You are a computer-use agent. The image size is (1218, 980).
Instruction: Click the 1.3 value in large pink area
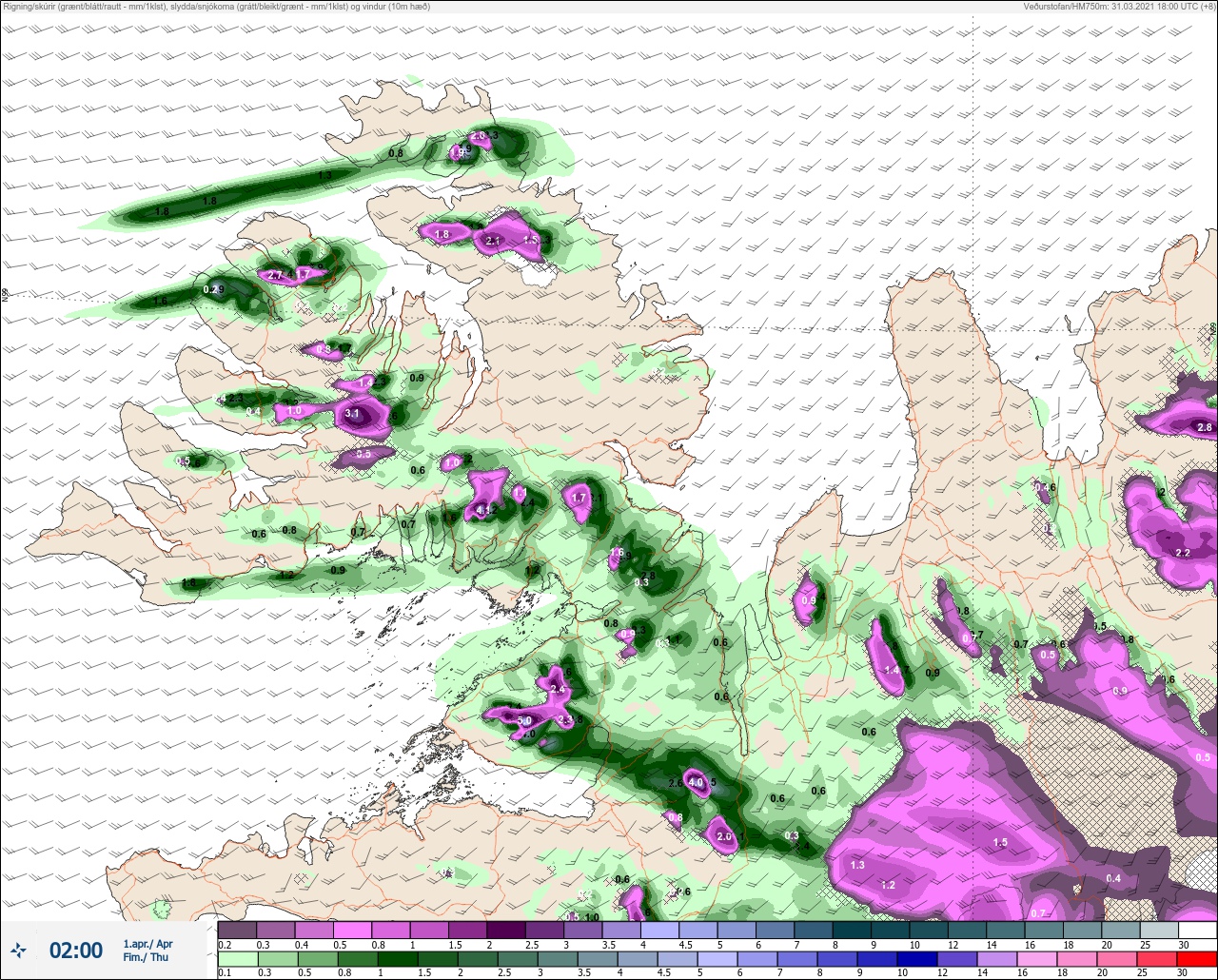click(x=857, y=865)
